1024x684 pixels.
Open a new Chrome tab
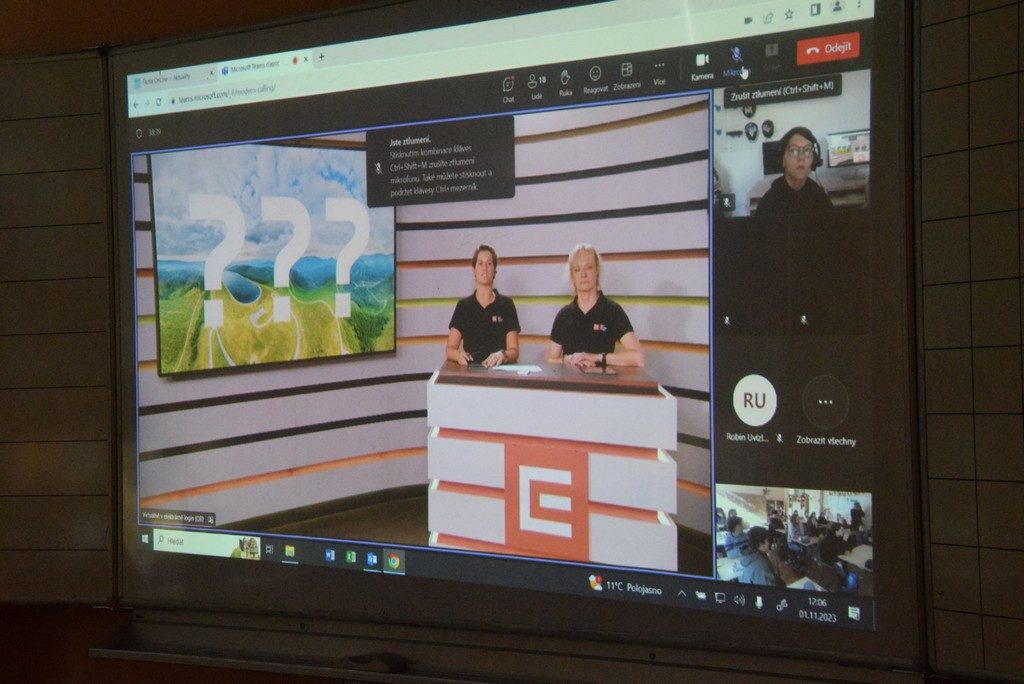321,57
